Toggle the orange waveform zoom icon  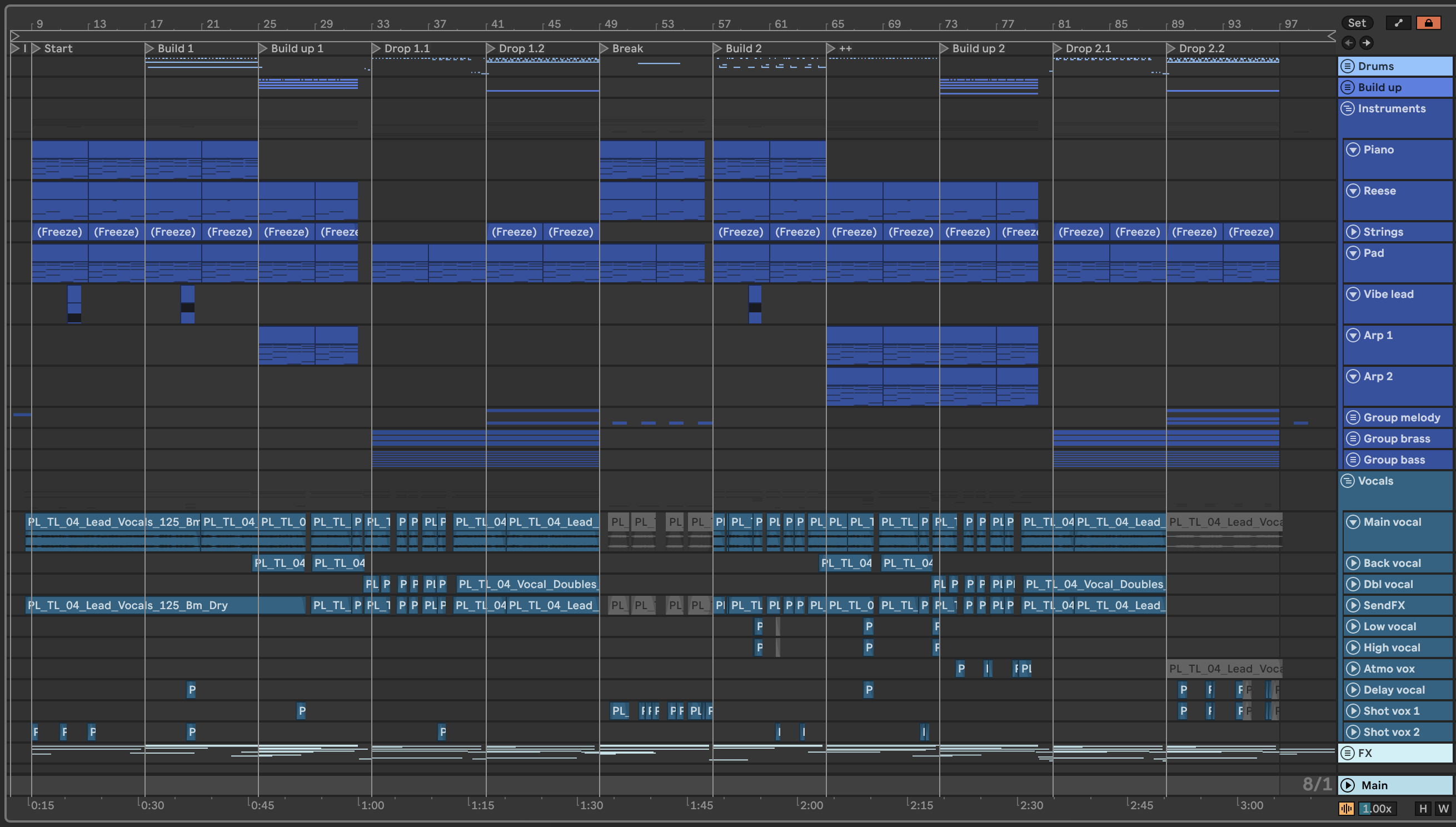click(1346, 808)
